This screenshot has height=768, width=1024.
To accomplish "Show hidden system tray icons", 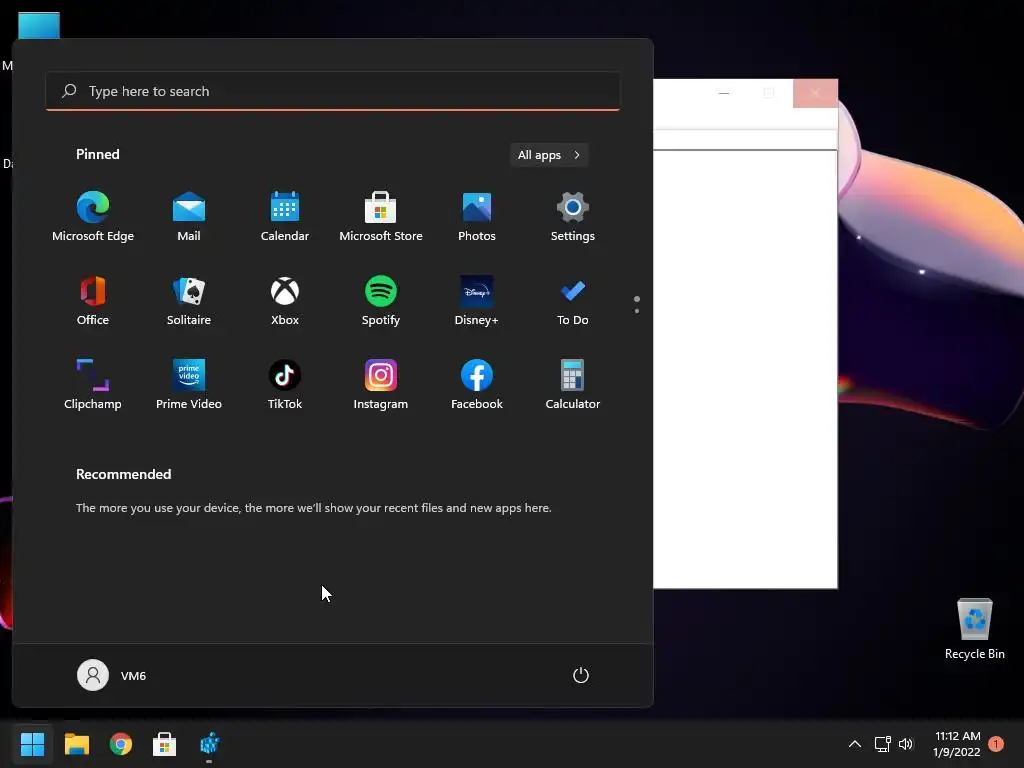I will pos(854,744).
